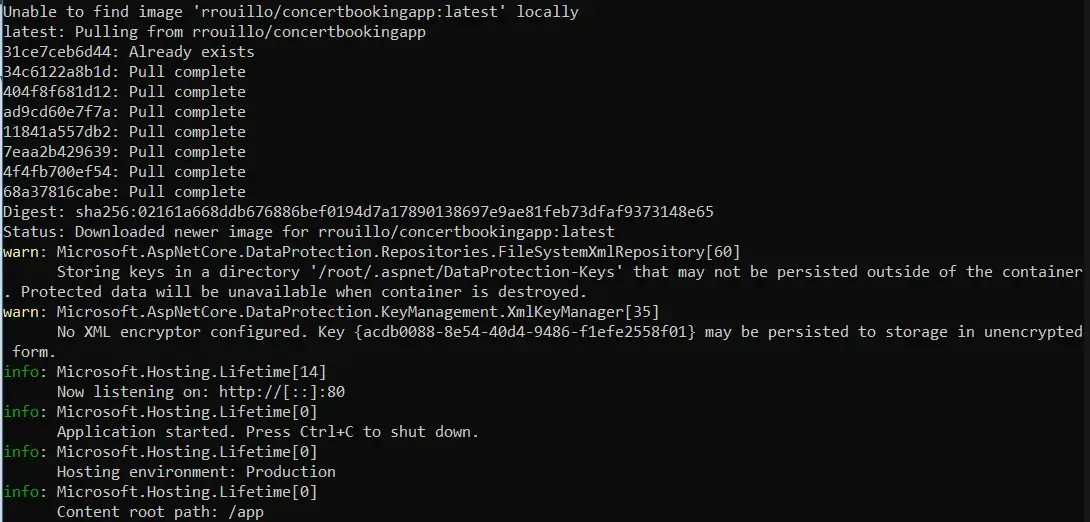The image size is (1090, 522).
Task: Click the 'Content root path: /app' line
Action: tap(160, 512)
